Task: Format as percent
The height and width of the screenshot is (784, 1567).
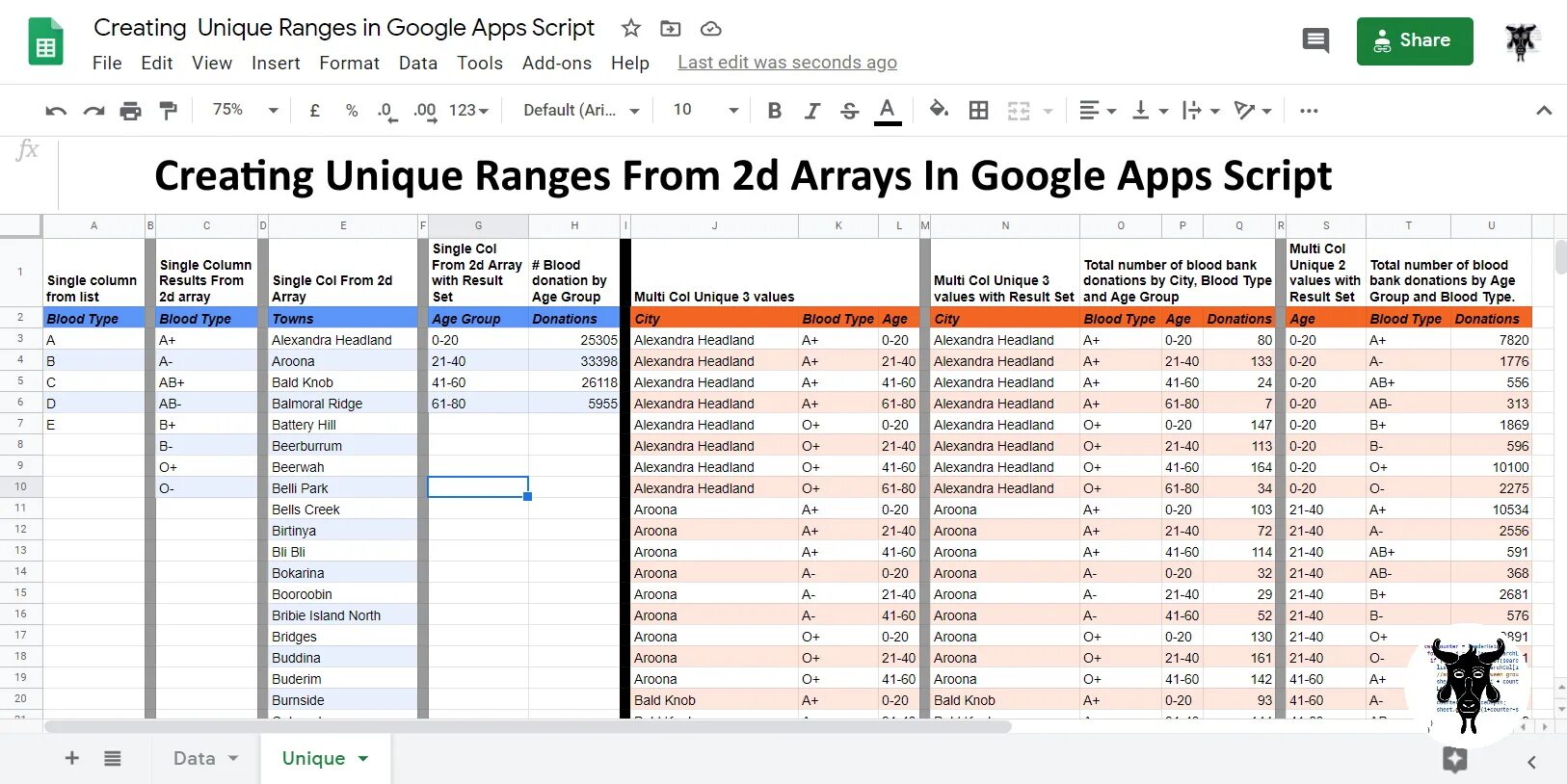Action: [352, 111]
